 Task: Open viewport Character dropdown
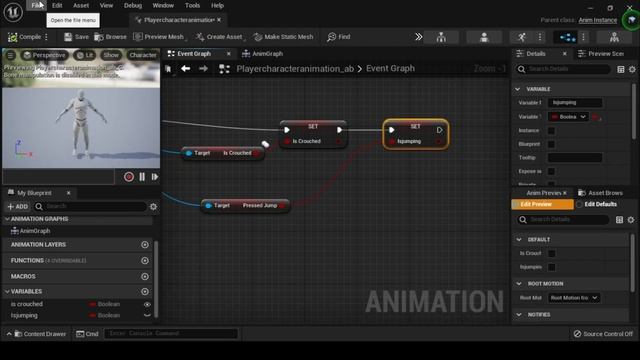coord(142,55)
